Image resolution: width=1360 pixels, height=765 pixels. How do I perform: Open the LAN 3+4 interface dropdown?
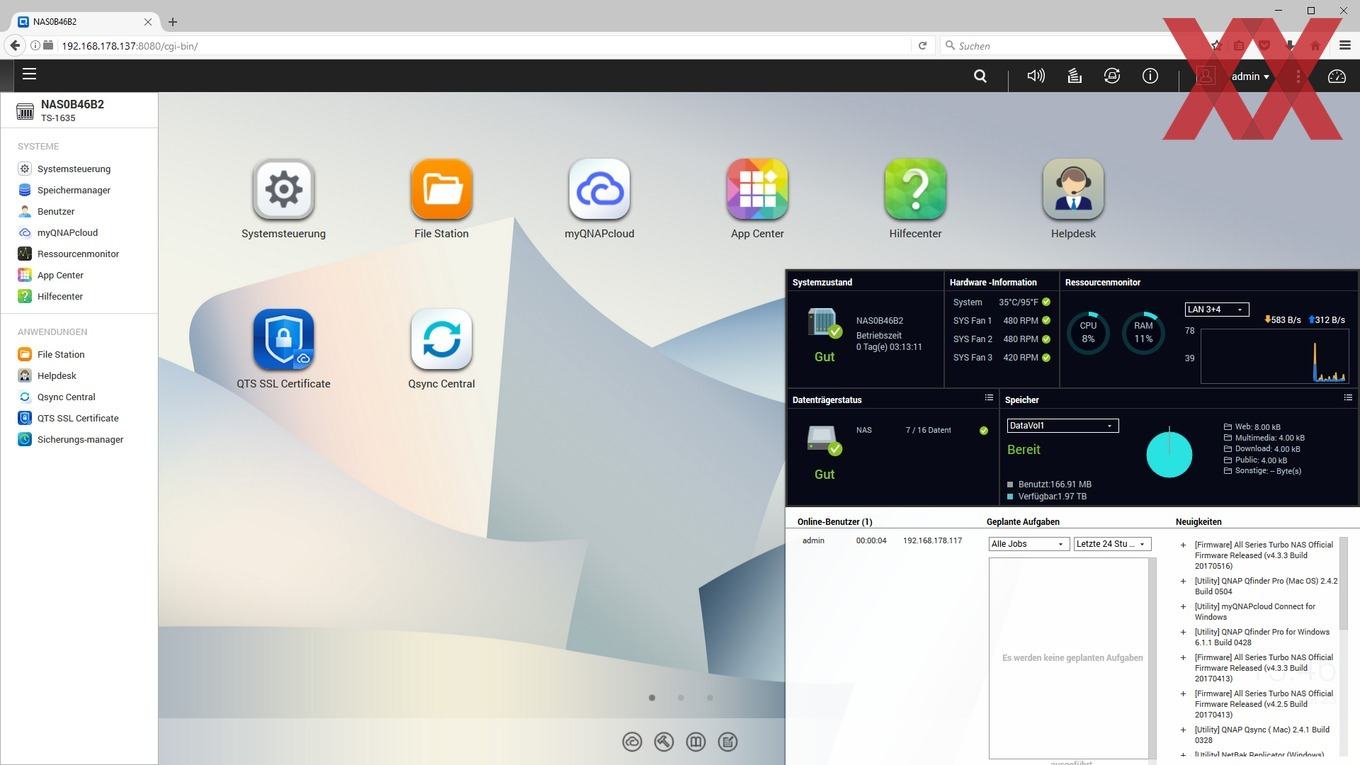[1216, 309]
